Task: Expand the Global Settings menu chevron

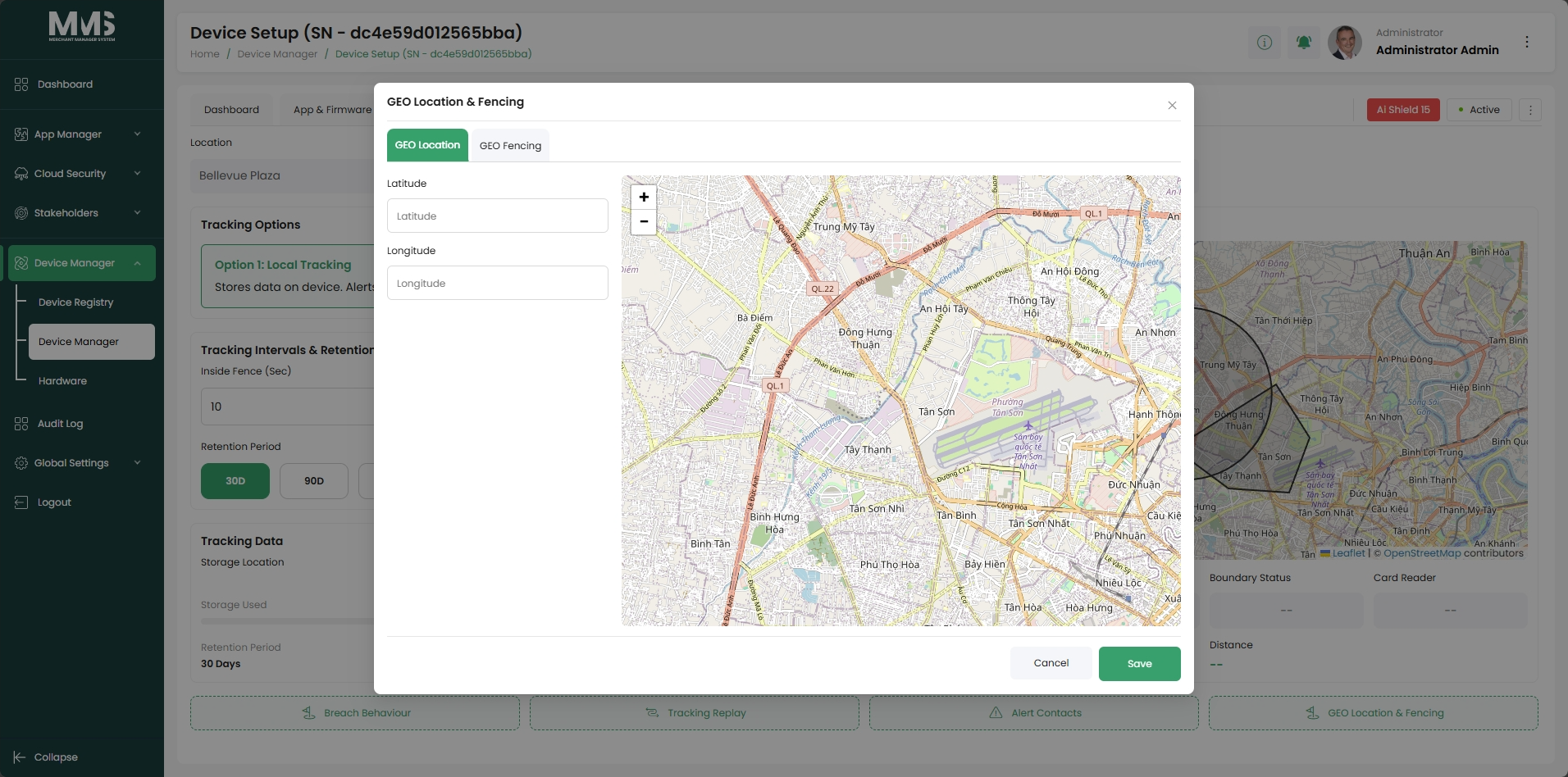Action: click(137, 463)
